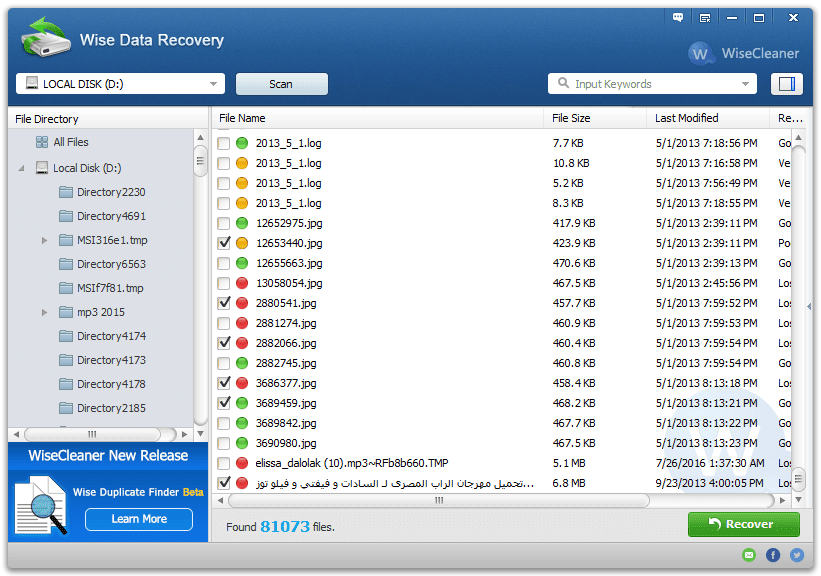Click the file list vertical scrollbar thumb
Image resolution: width=821 pixels, height=576 pixels.
(x=798, y=479)
